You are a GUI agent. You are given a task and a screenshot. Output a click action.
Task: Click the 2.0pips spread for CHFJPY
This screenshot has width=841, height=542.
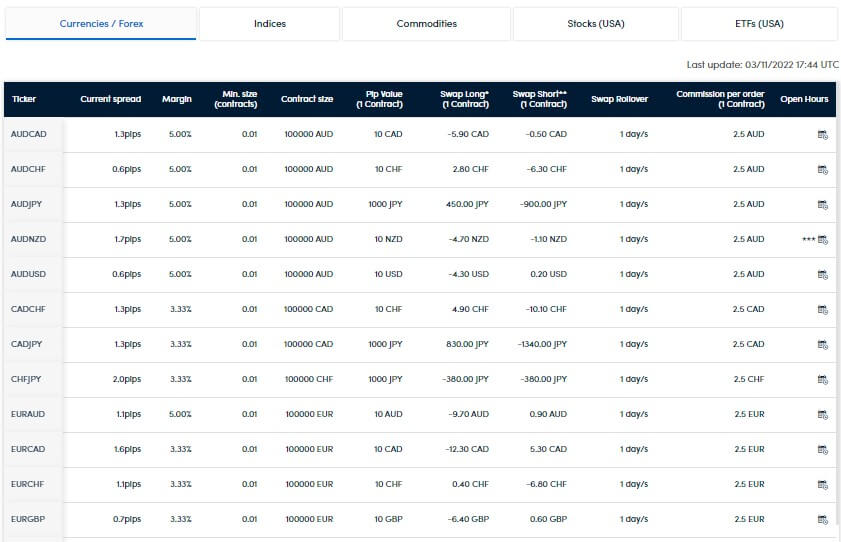127,379
